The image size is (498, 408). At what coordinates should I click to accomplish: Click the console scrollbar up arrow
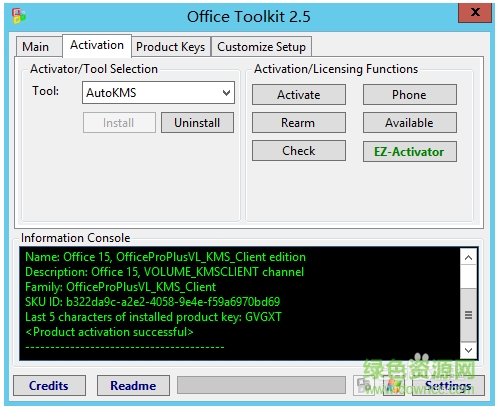(x=468, y=257)
